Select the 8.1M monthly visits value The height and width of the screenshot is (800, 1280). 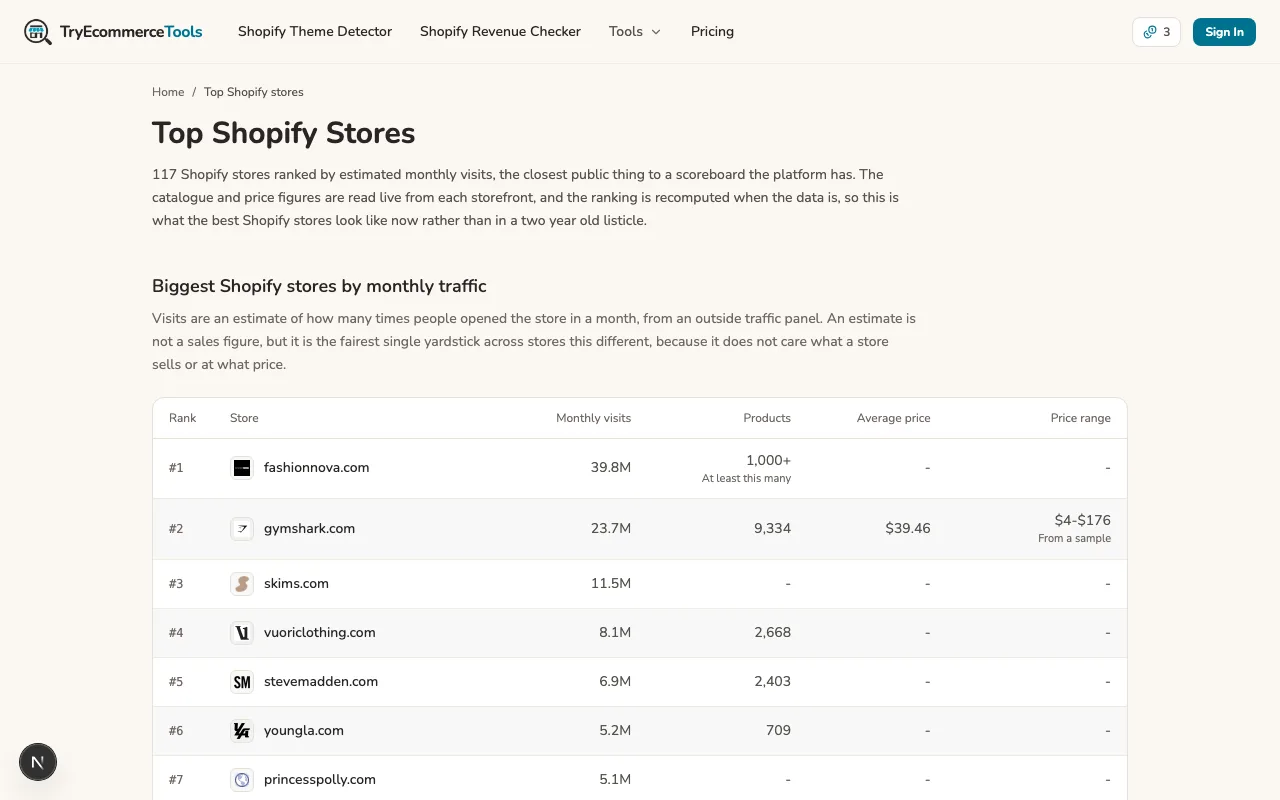point(615,633)
